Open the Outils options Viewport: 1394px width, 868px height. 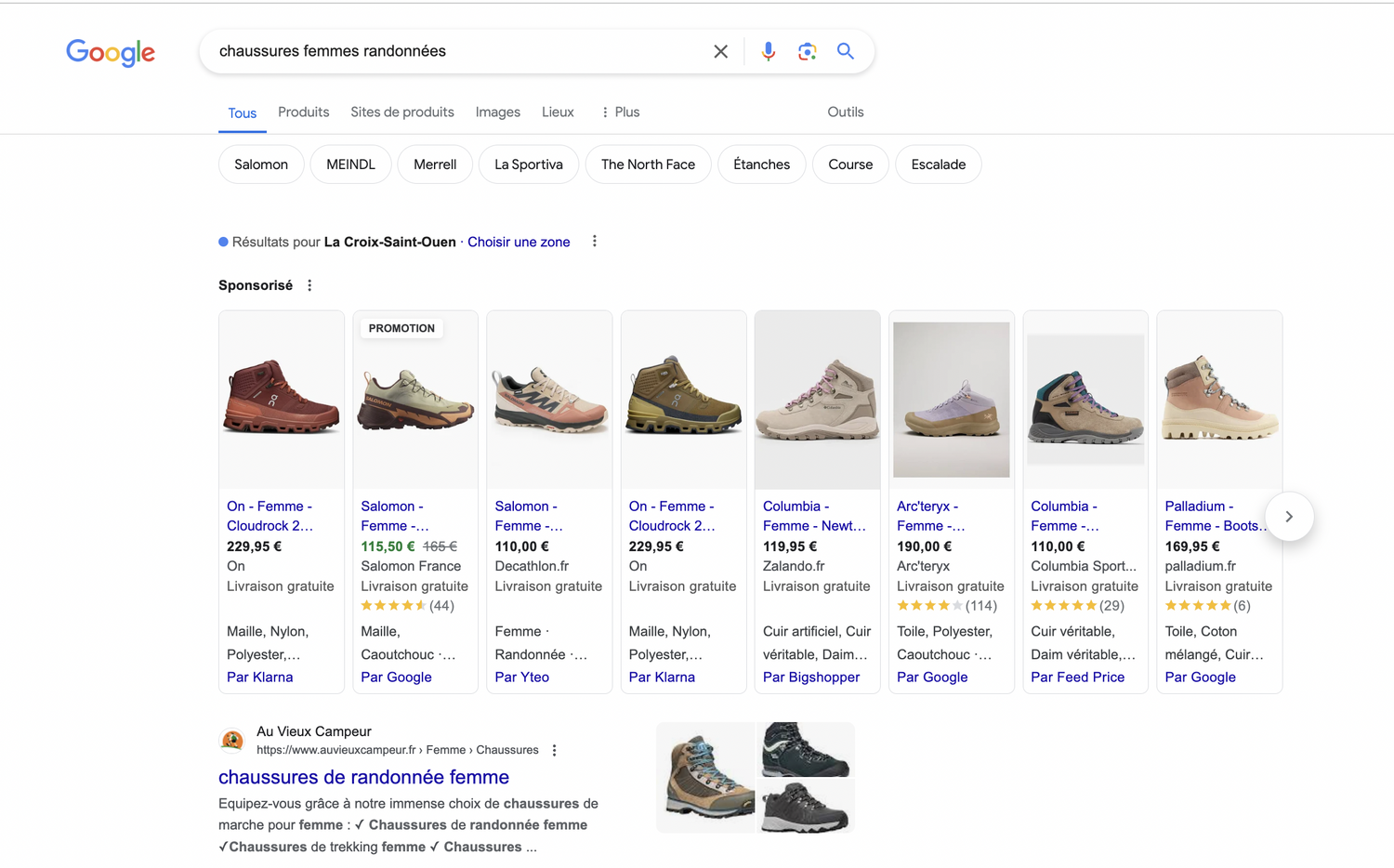846,112
